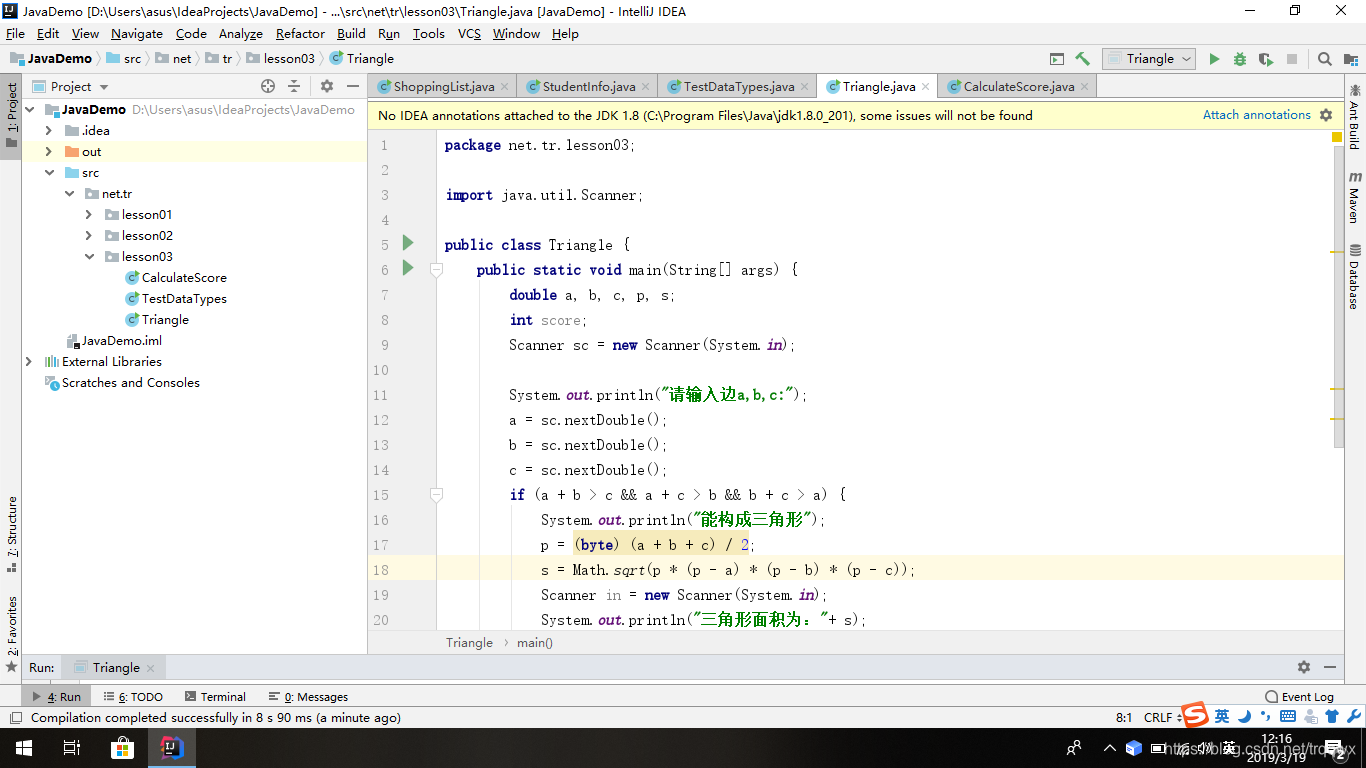Image resolution: width=1366 pixels, height=768 pixels.
Task: Toggle tool window bars icon in status bar
Action: coord(15,718)
